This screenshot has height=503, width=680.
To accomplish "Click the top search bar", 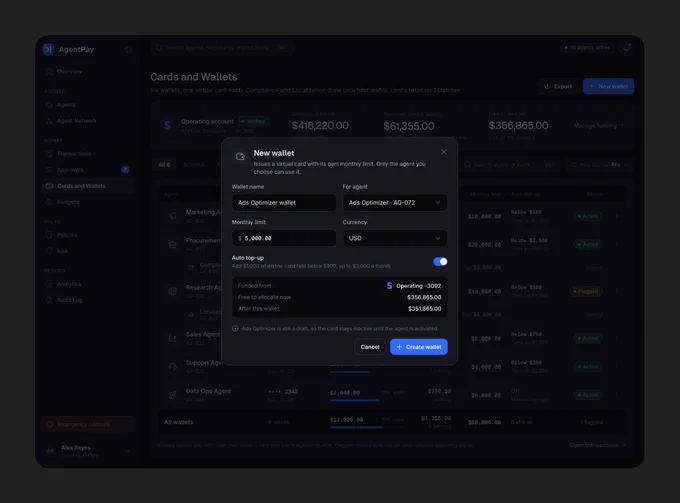I will coord(222,47).
